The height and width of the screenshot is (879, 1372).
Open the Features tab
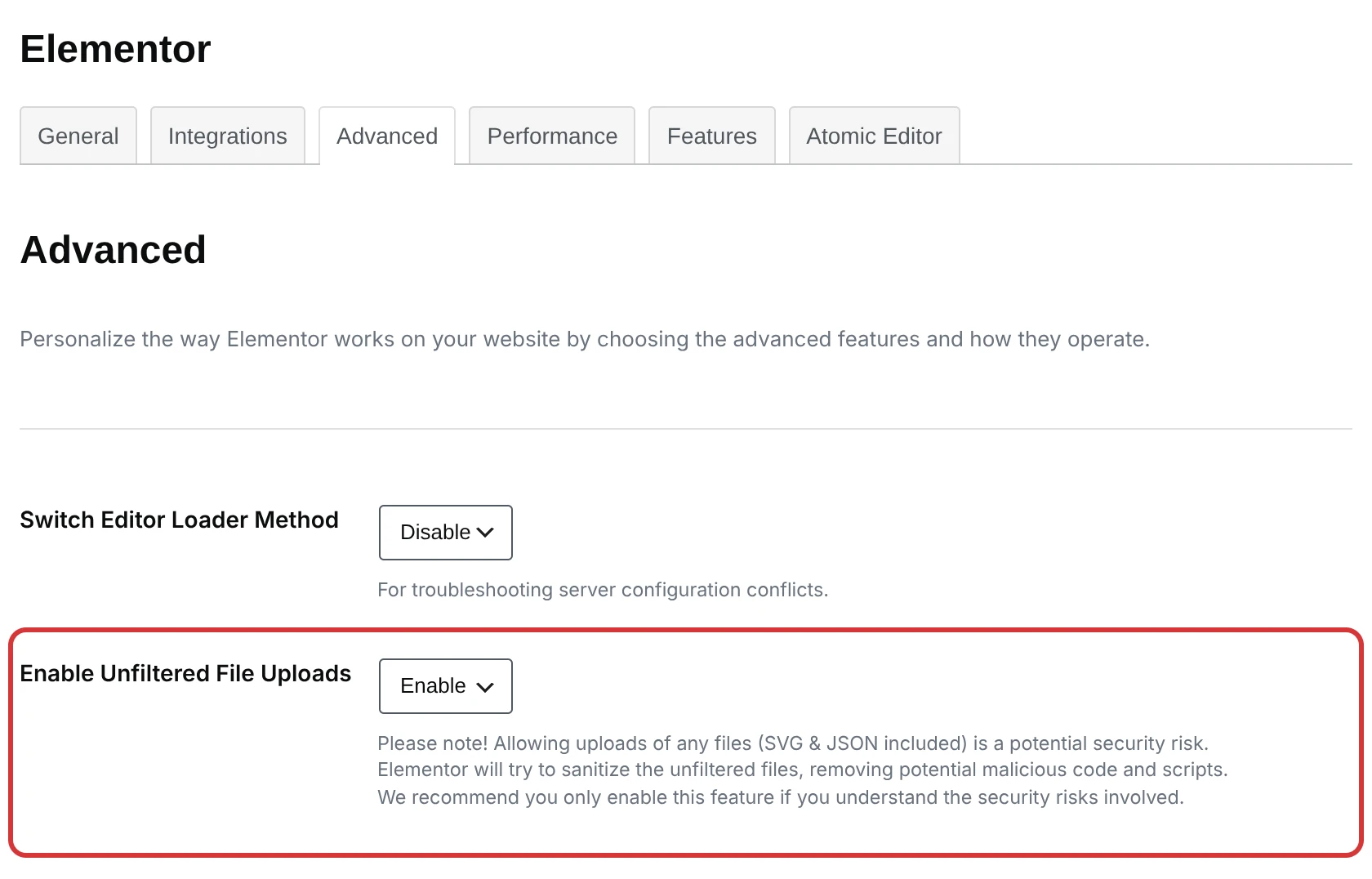coord(712,136)
